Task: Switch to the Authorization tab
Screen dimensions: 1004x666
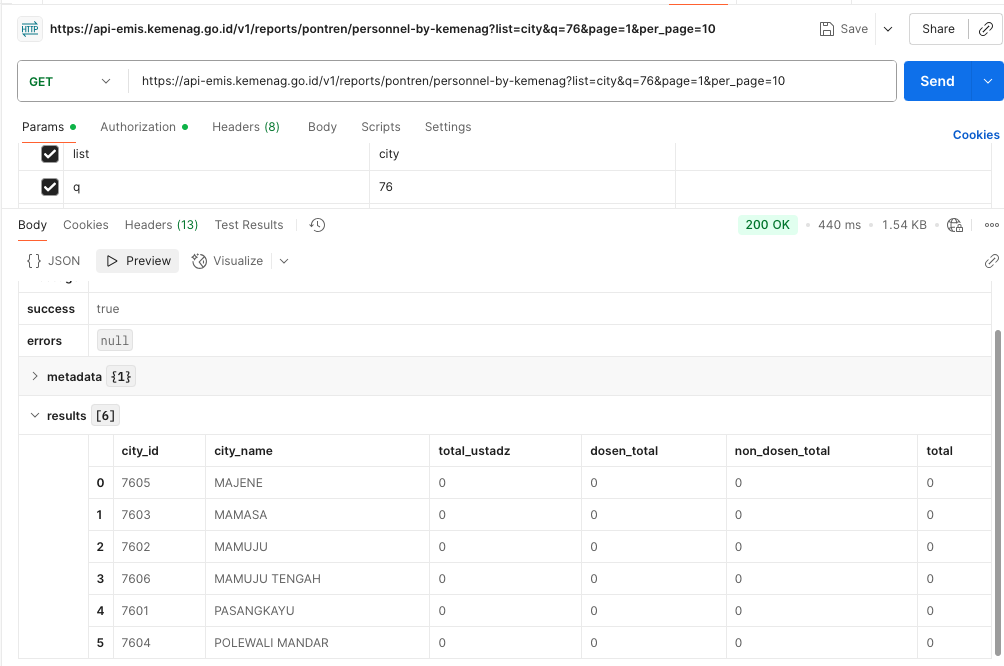Action: tap(138, 127)
